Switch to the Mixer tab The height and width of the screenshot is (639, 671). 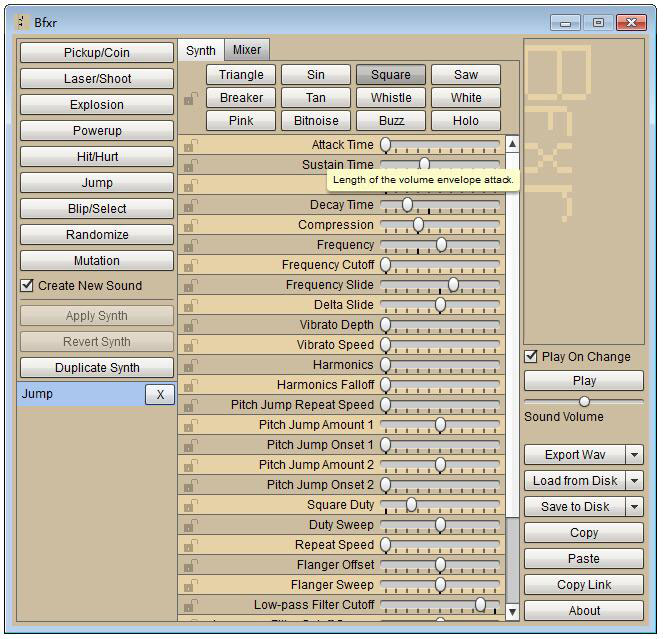247,50
